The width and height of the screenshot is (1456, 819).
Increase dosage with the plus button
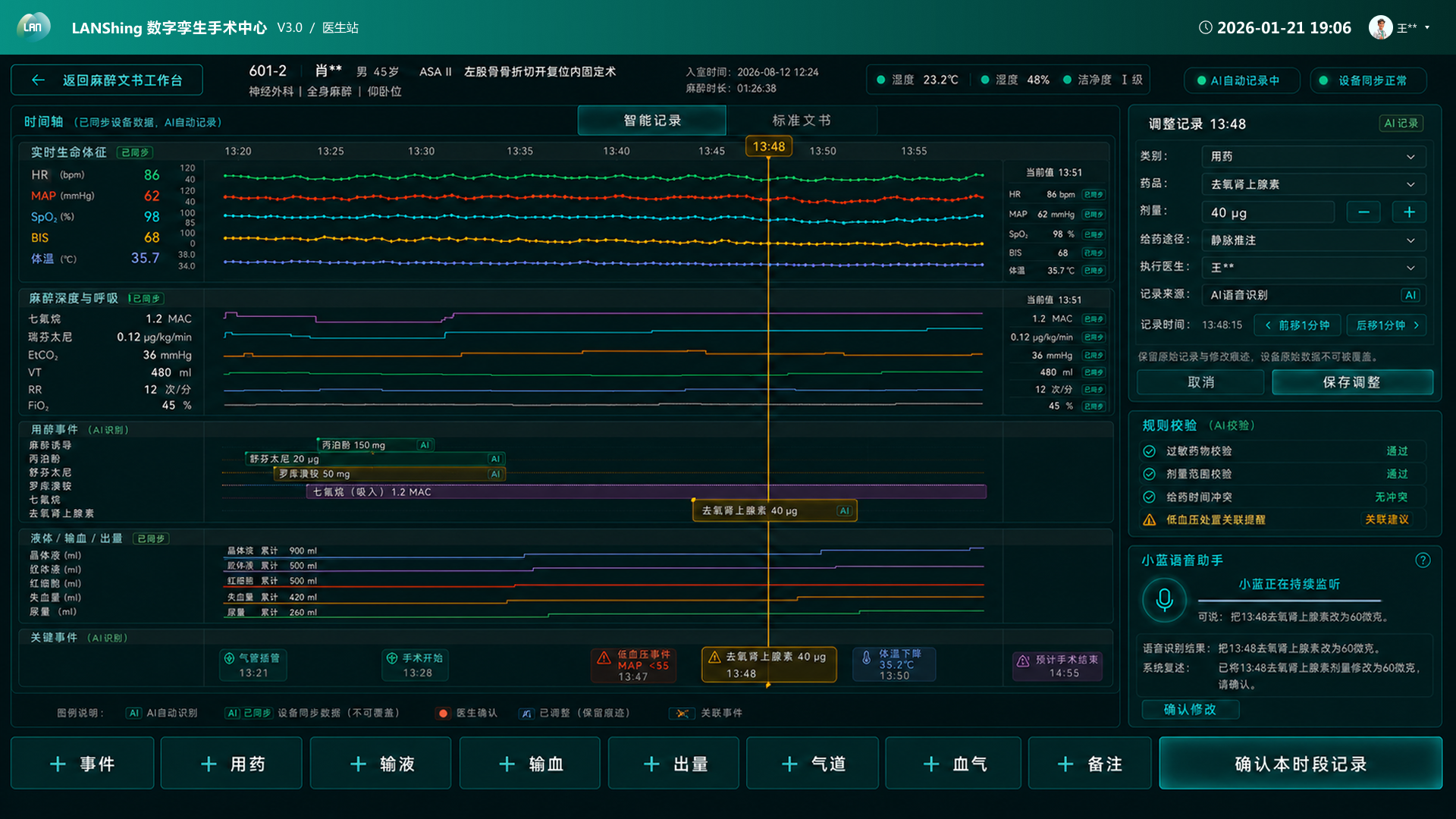pos(1409,212)
